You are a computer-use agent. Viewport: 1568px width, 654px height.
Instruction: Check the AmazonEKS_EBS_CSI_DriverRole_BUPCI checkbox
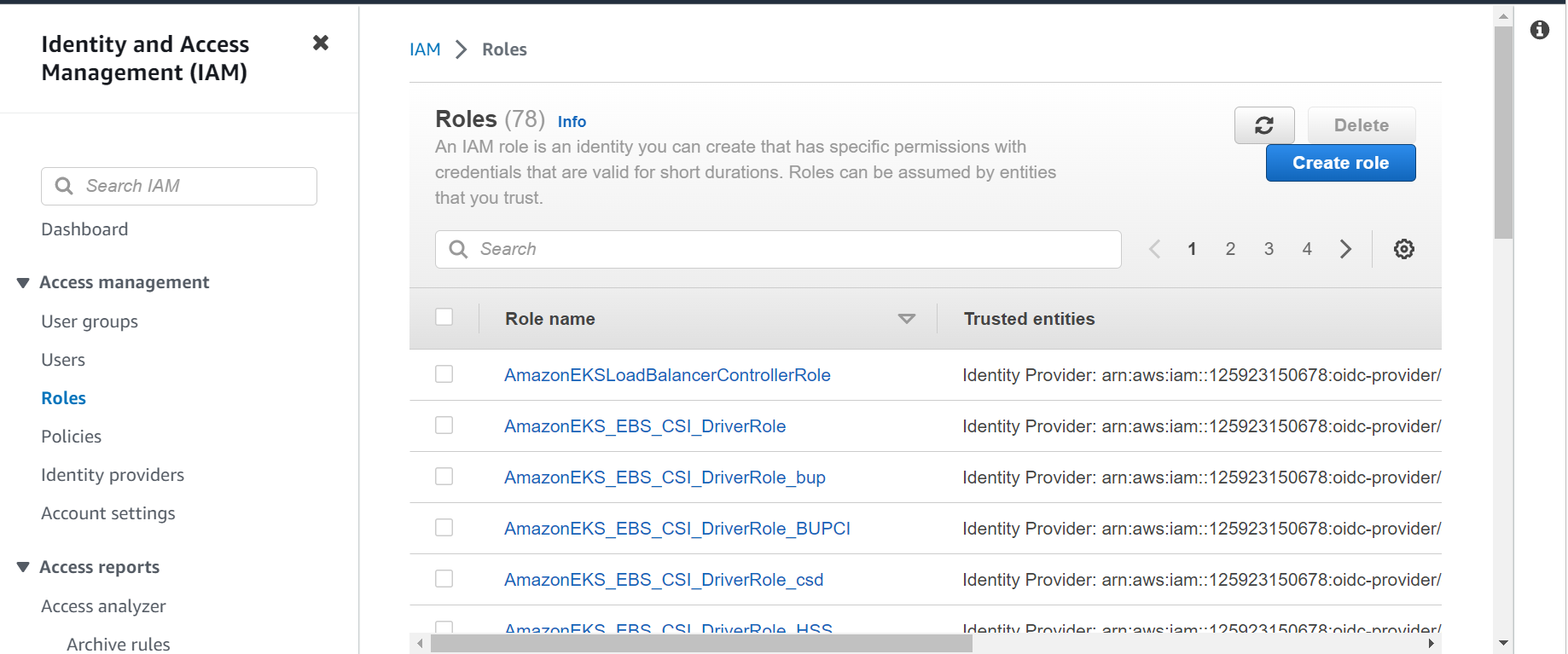point(444,528)
